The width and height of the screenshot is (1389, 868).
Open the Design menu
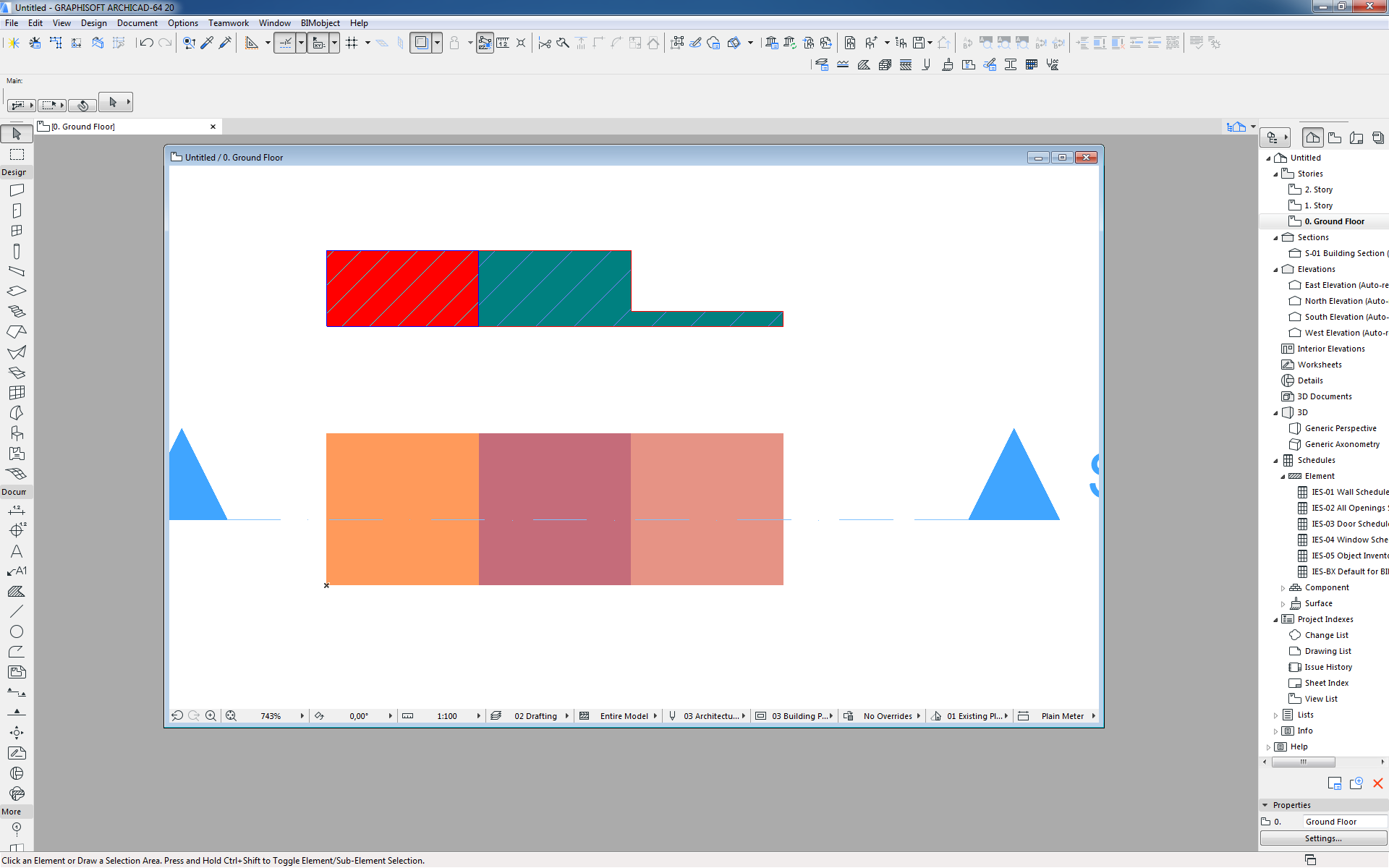tap(93, 23)
